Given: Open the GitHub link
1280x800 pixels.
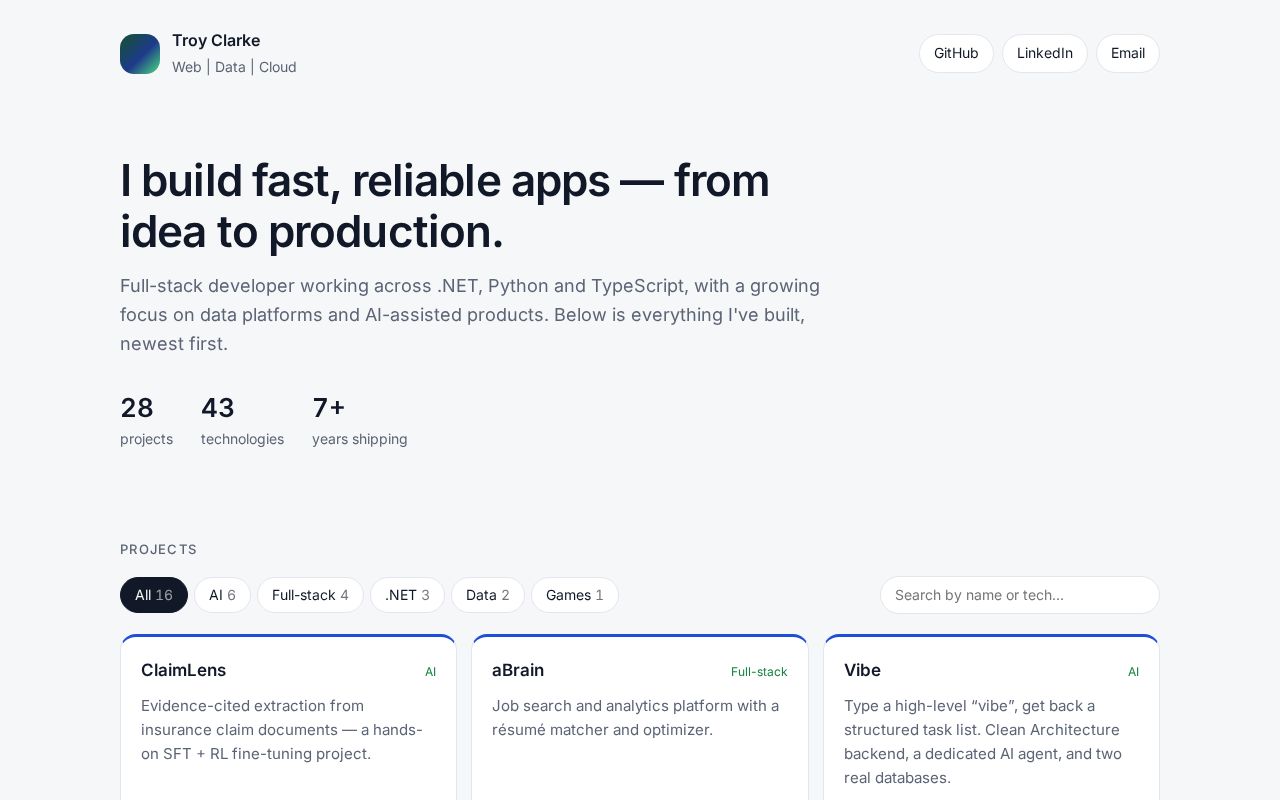Looking at the screenshot, I should 956,53.
